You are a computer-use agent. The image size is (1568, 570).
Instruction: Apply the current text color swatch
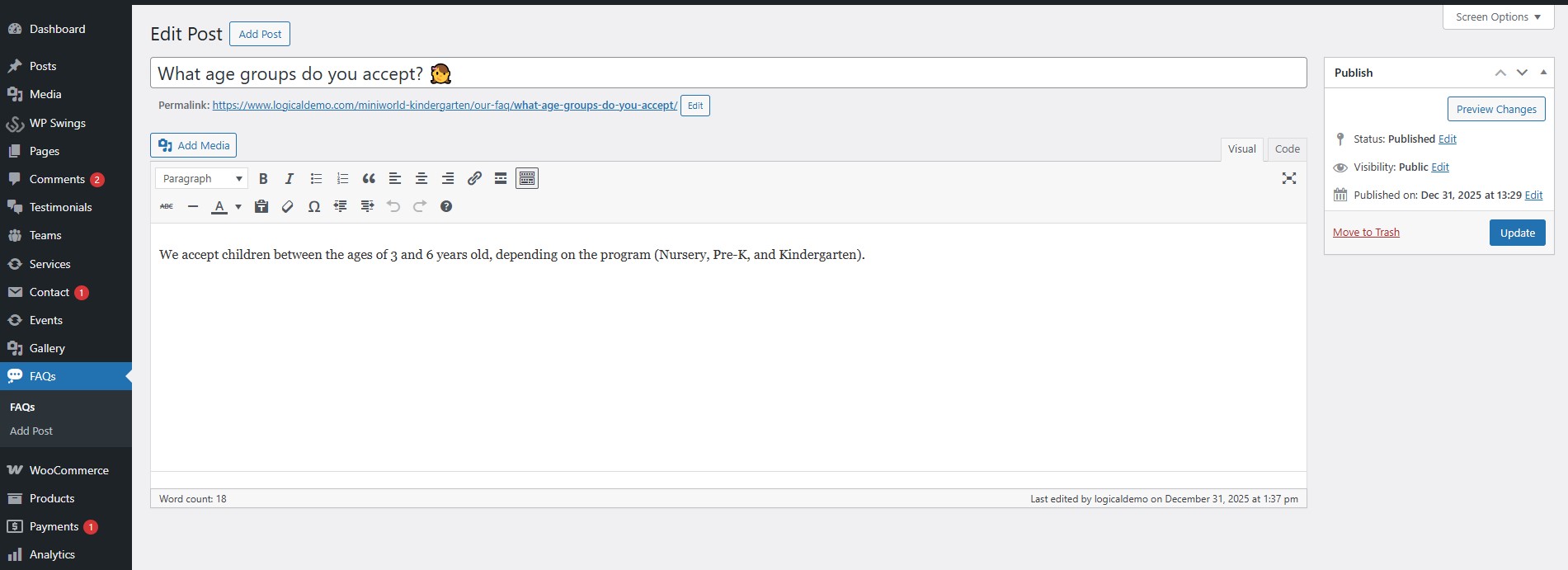(x=219, y=206)
